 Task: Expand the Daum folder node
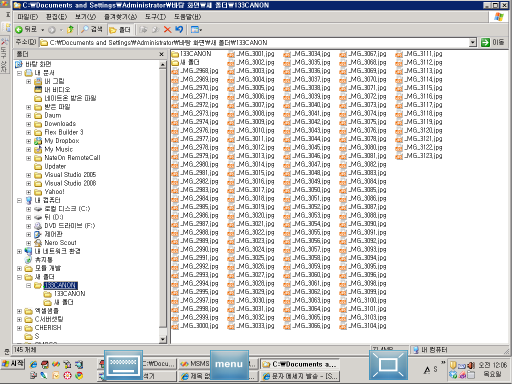pos(28,116)
